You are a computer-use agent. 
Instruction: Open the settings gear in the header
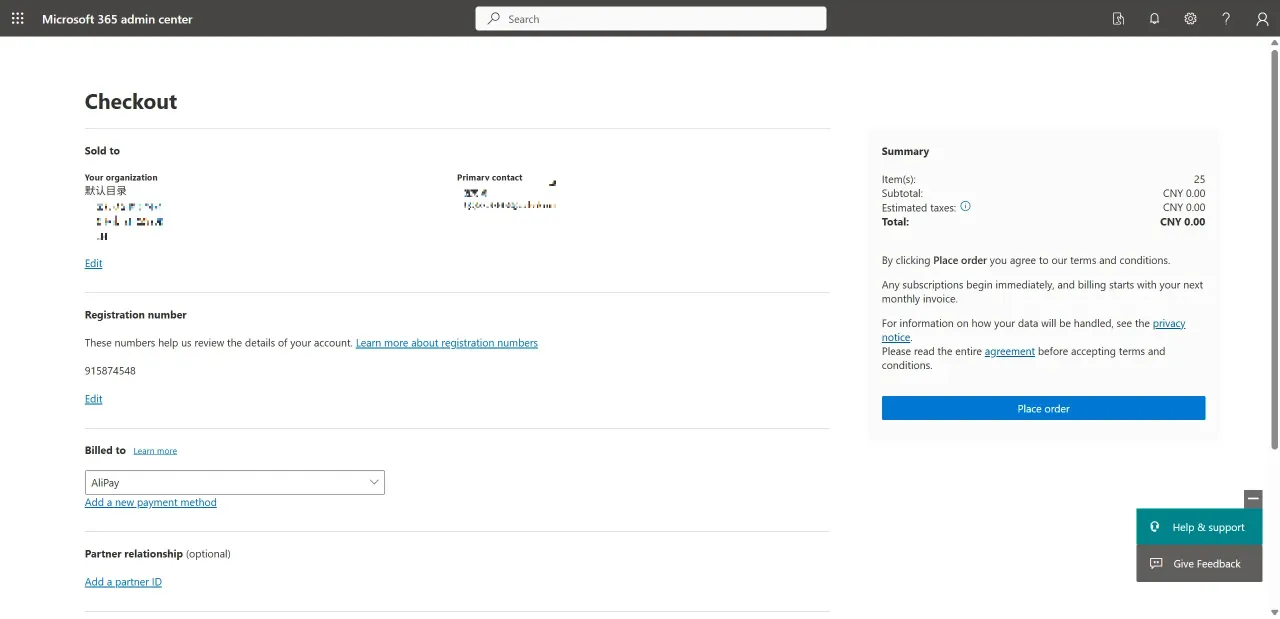coord(1190,19)
